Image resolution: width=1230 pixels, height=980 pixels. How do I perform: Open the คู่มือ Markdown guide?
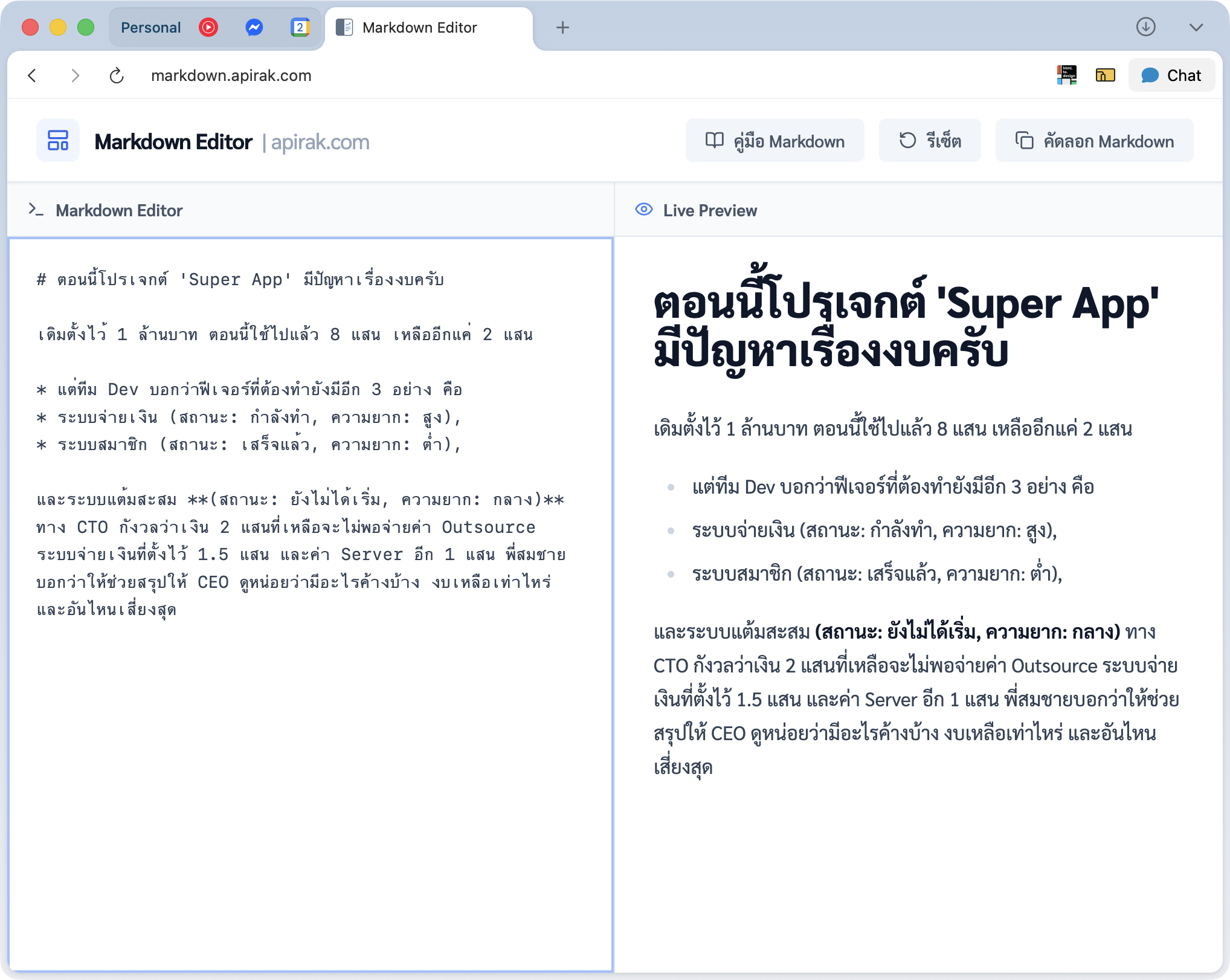(775, 140)
